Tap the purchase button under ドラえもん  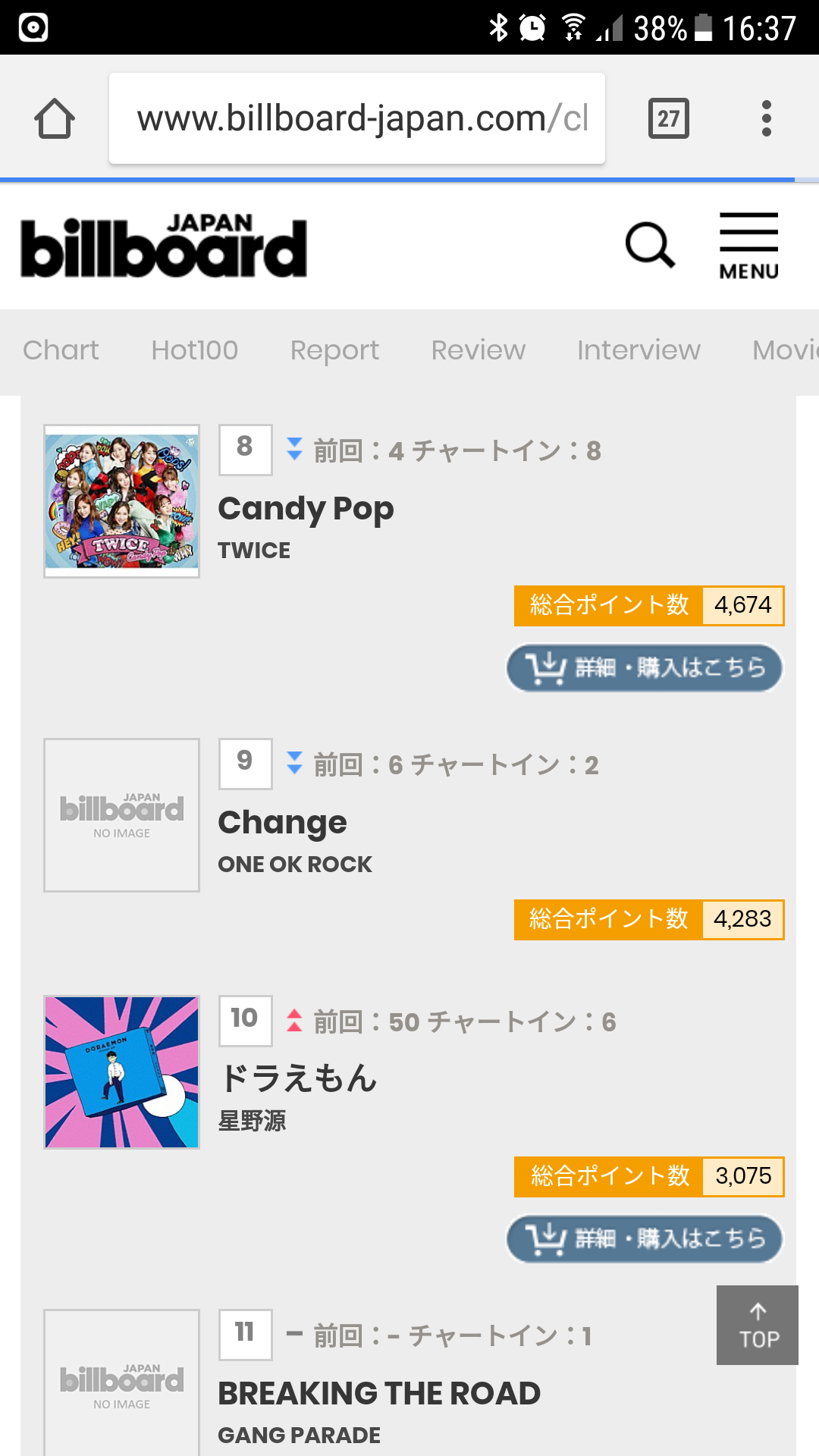point(645,1239)
